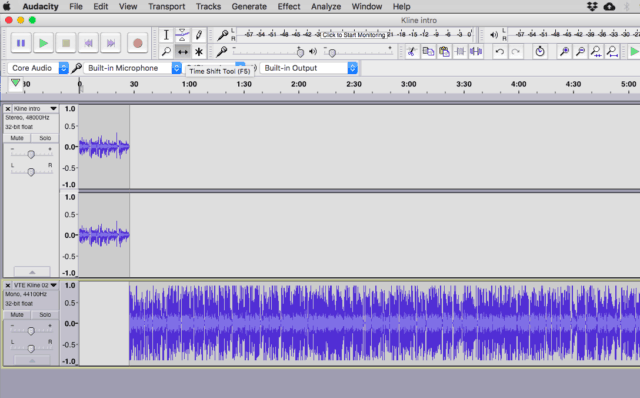Select the Selection (I-beam) tool

(166, 36)
